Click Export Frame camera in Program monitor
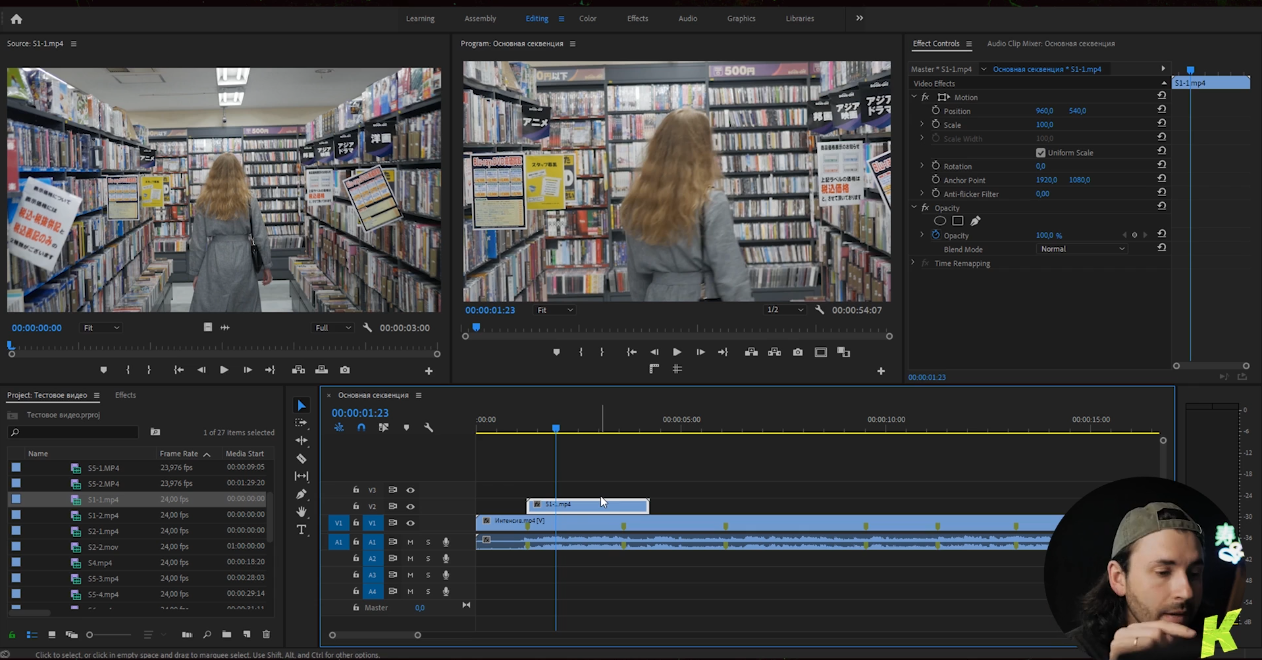Viewport: 1262px width, 660px height. (797, 352)
